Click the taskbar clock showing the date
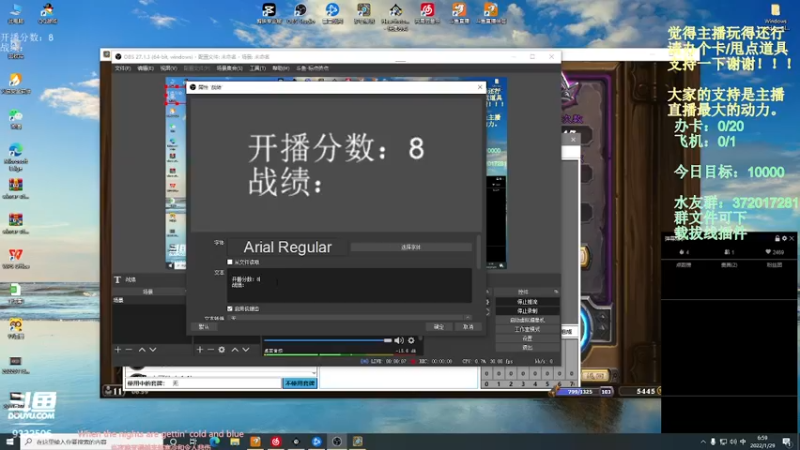Screen dimensions: 800x450 762,442
